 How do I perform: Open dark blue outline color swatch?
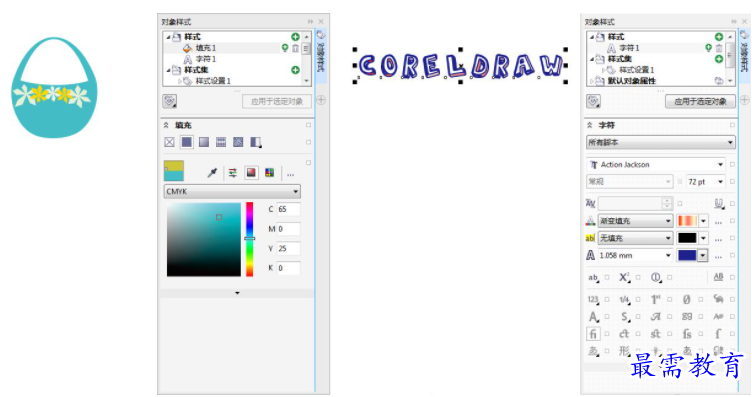692,256
